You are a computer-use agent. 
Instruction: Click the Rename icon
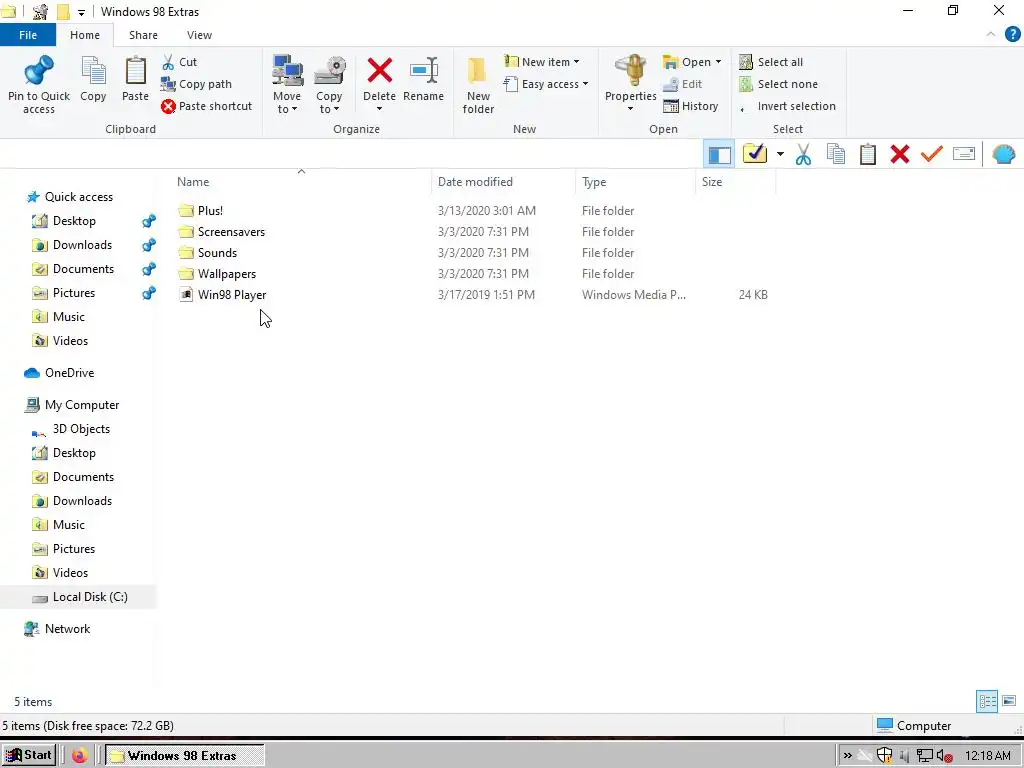point(424,71)
